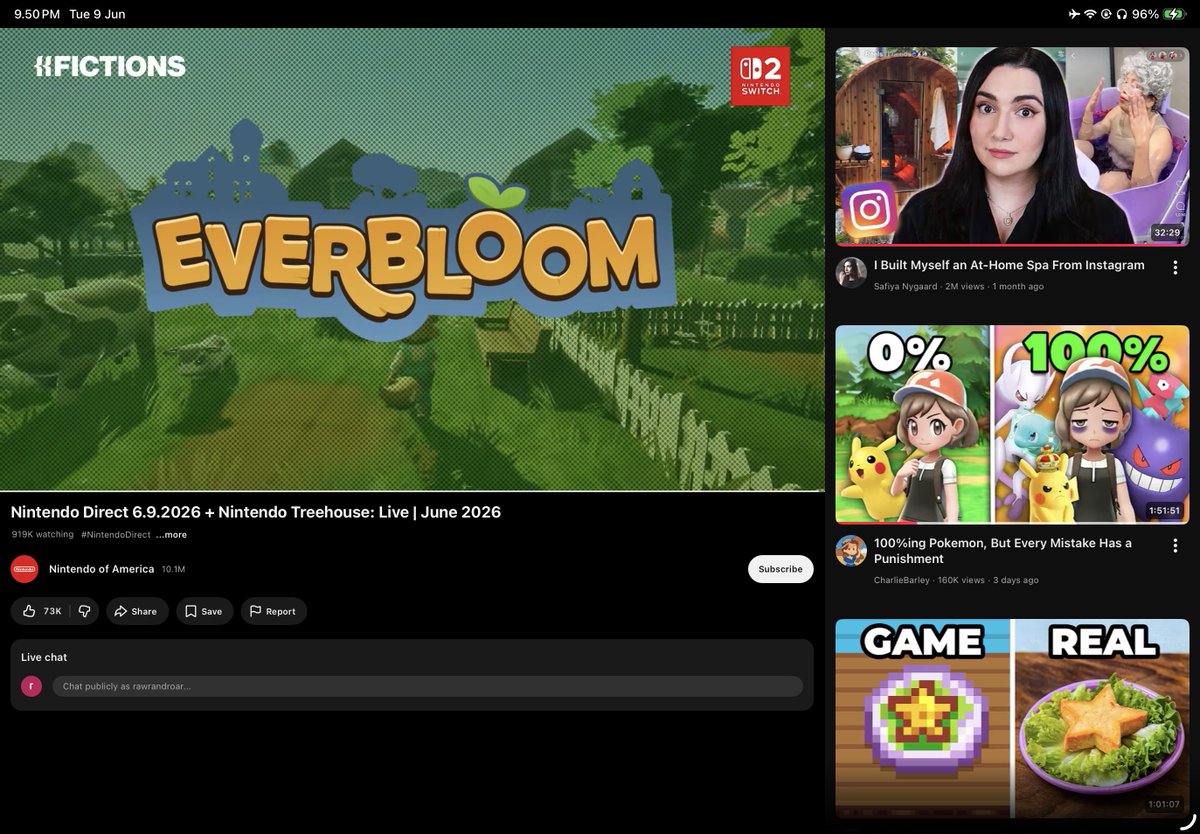Dislike the Nintendo Direct video
The width and height of the screenshot is (1200, 834).
[85, 611]
